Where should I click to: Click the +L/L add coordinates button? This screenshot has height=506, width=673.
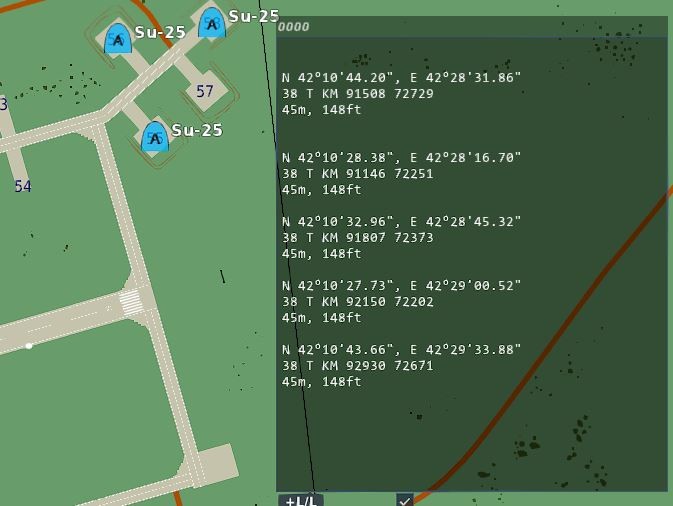(x=301, y=500)
